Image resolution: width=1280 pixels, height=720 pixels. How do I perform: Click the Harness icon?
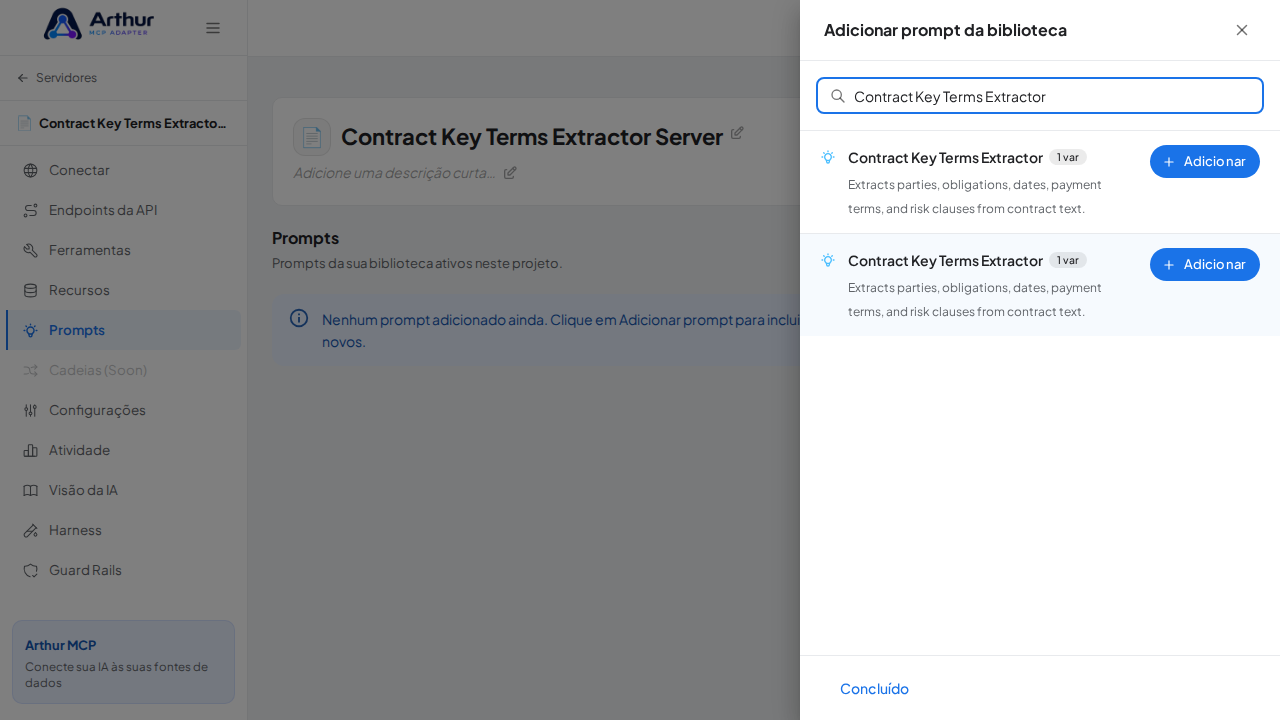pyautogui.click(x=30, y=530)
